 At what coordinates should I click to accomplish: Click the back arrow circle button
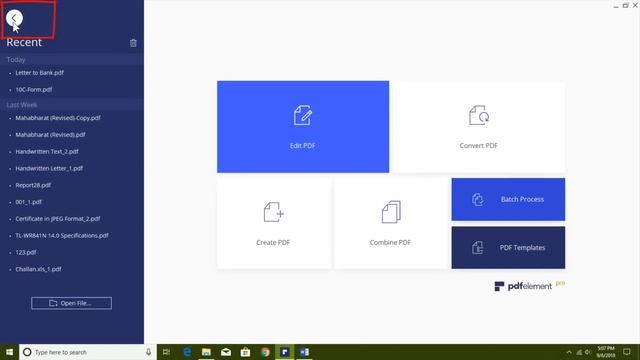tap(14, 18)
